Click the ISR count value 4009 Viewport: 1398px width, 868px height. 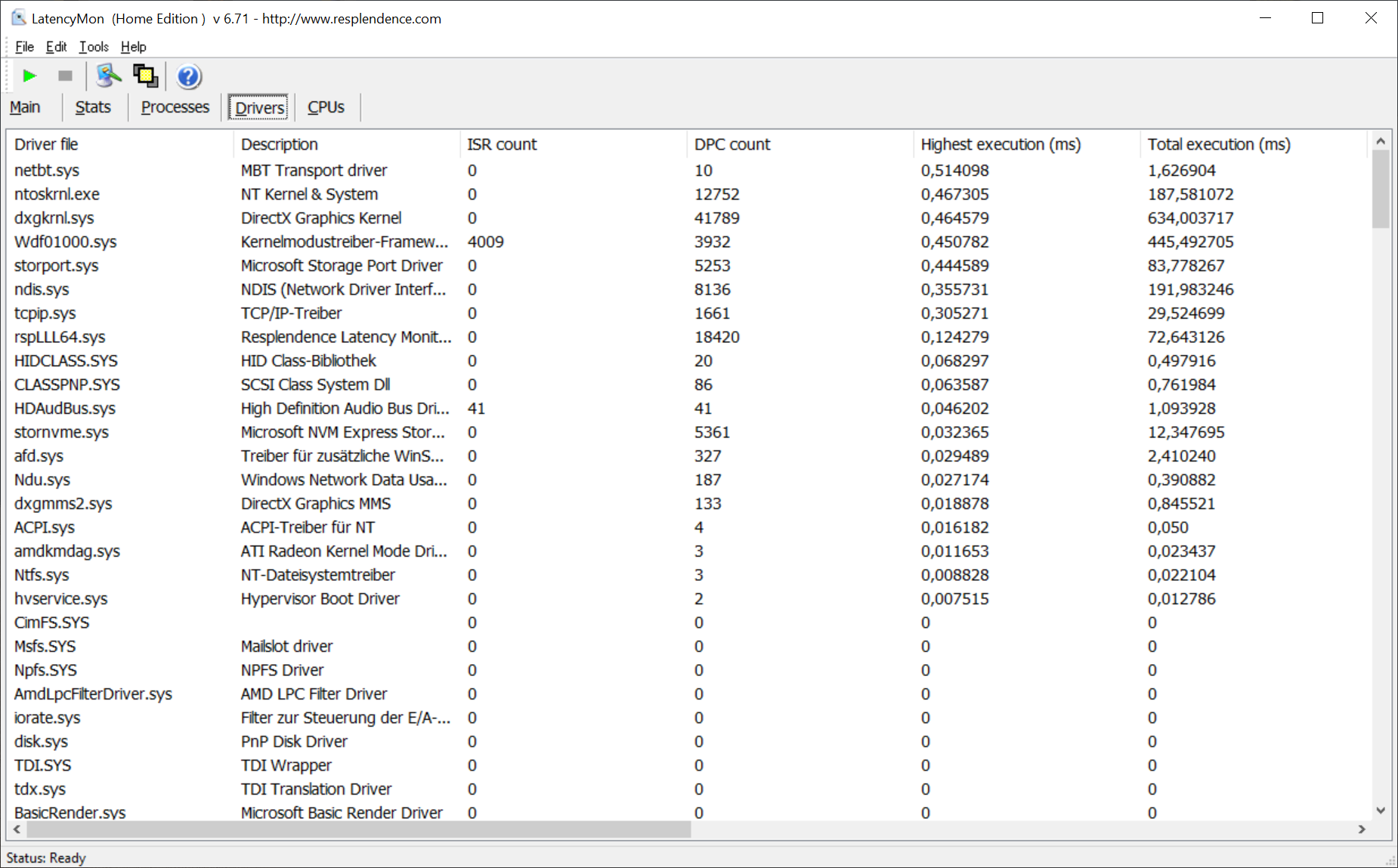[485, 242]
